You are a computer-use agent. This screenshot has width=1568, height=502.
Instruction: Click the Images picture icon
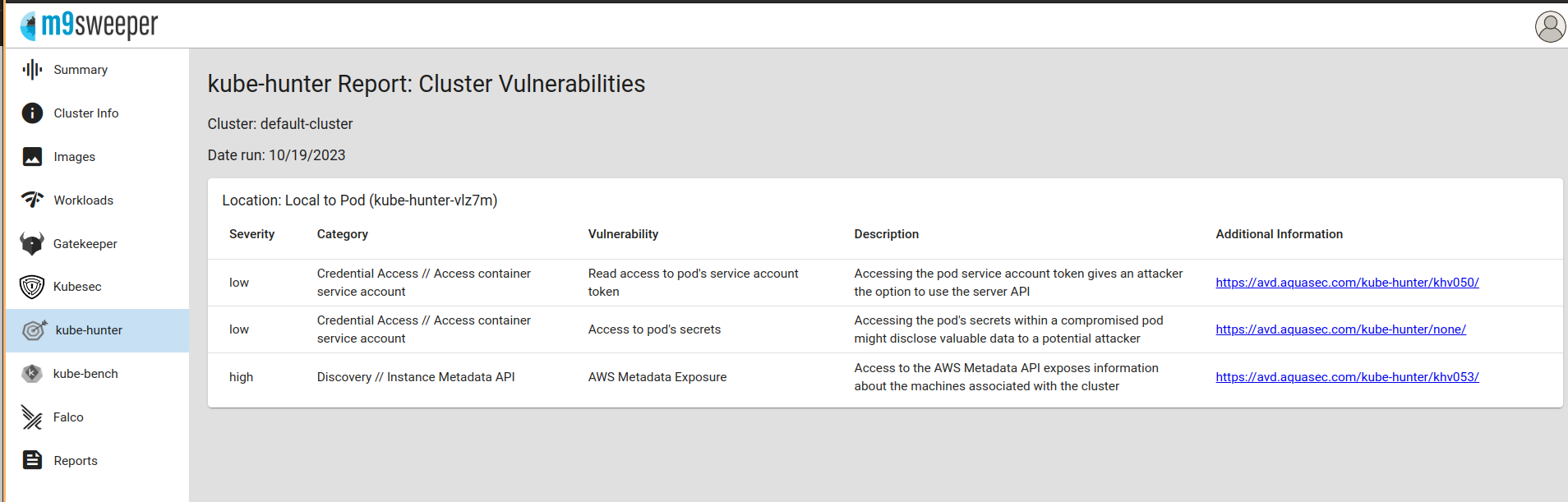(x=32, y=157)
